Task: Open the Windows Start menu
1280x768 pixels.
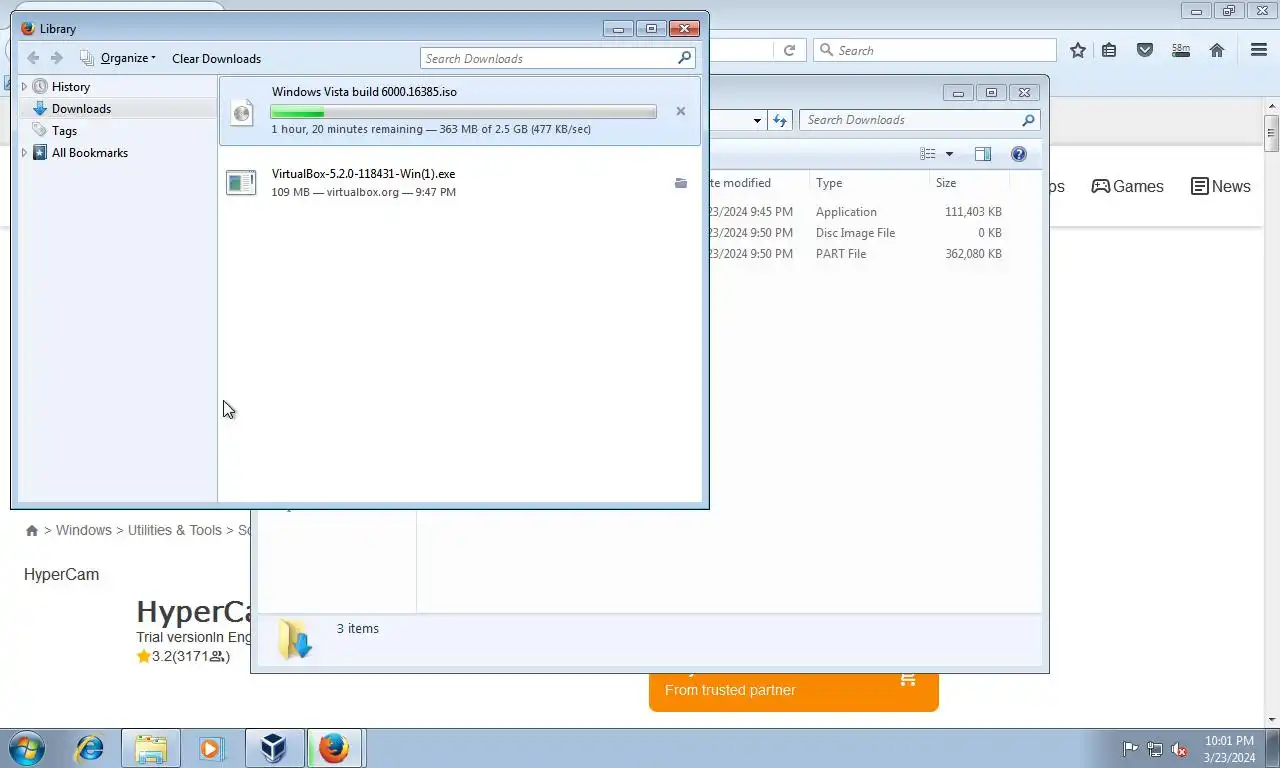Action: (26, 748)
